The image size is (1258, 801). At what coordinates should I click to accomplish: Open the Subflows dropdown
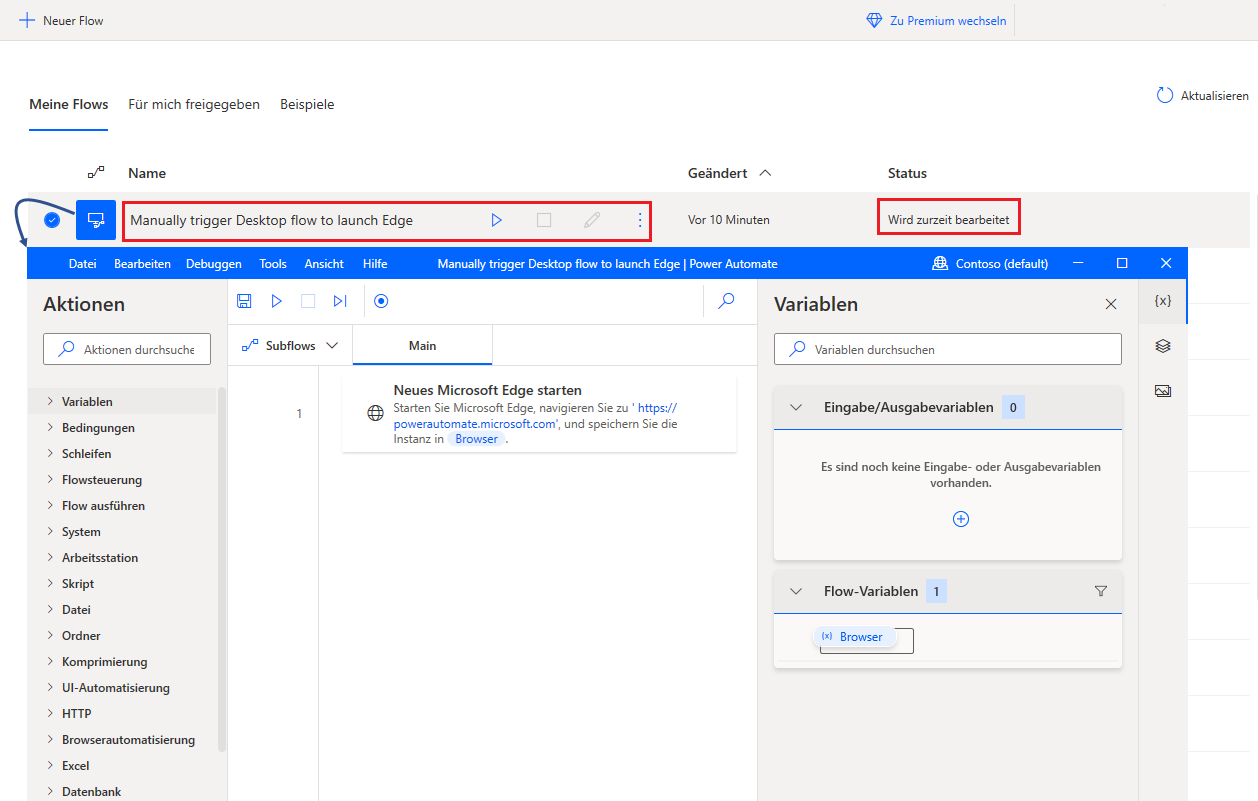coord(290,346)
